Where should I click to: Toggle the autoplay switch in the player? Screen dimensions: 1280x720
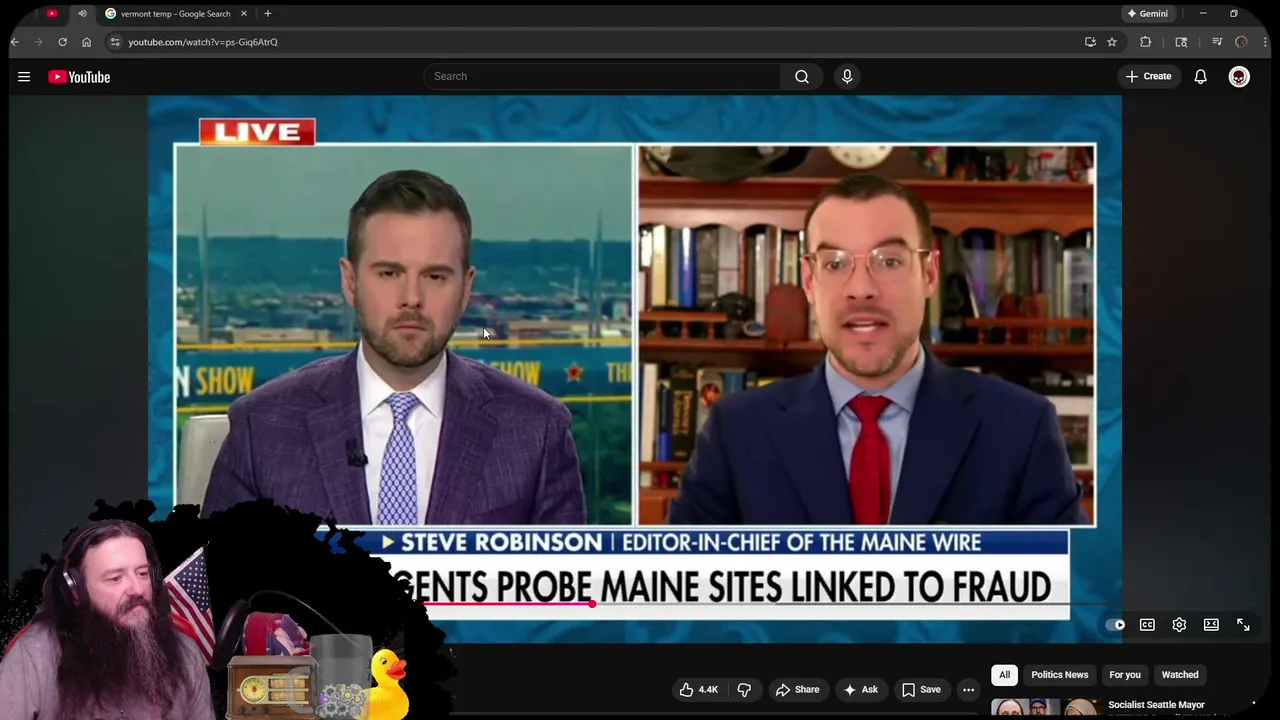[1115, 625]
